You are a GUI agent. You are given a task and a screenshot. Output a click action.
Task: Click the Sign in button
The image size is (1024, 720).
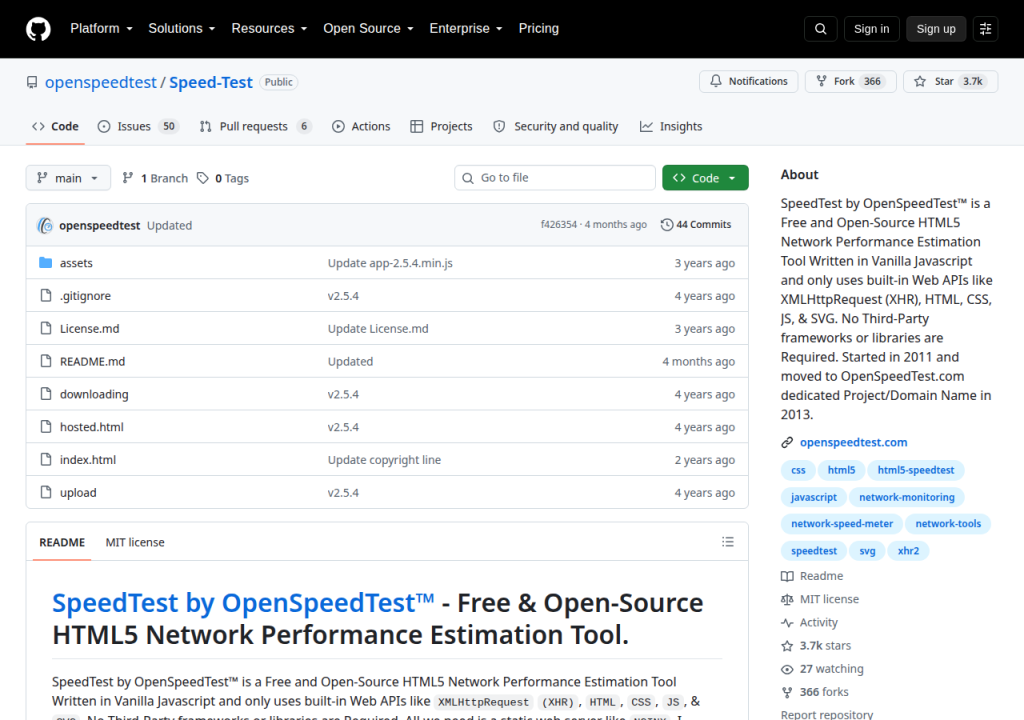(871, 29)
